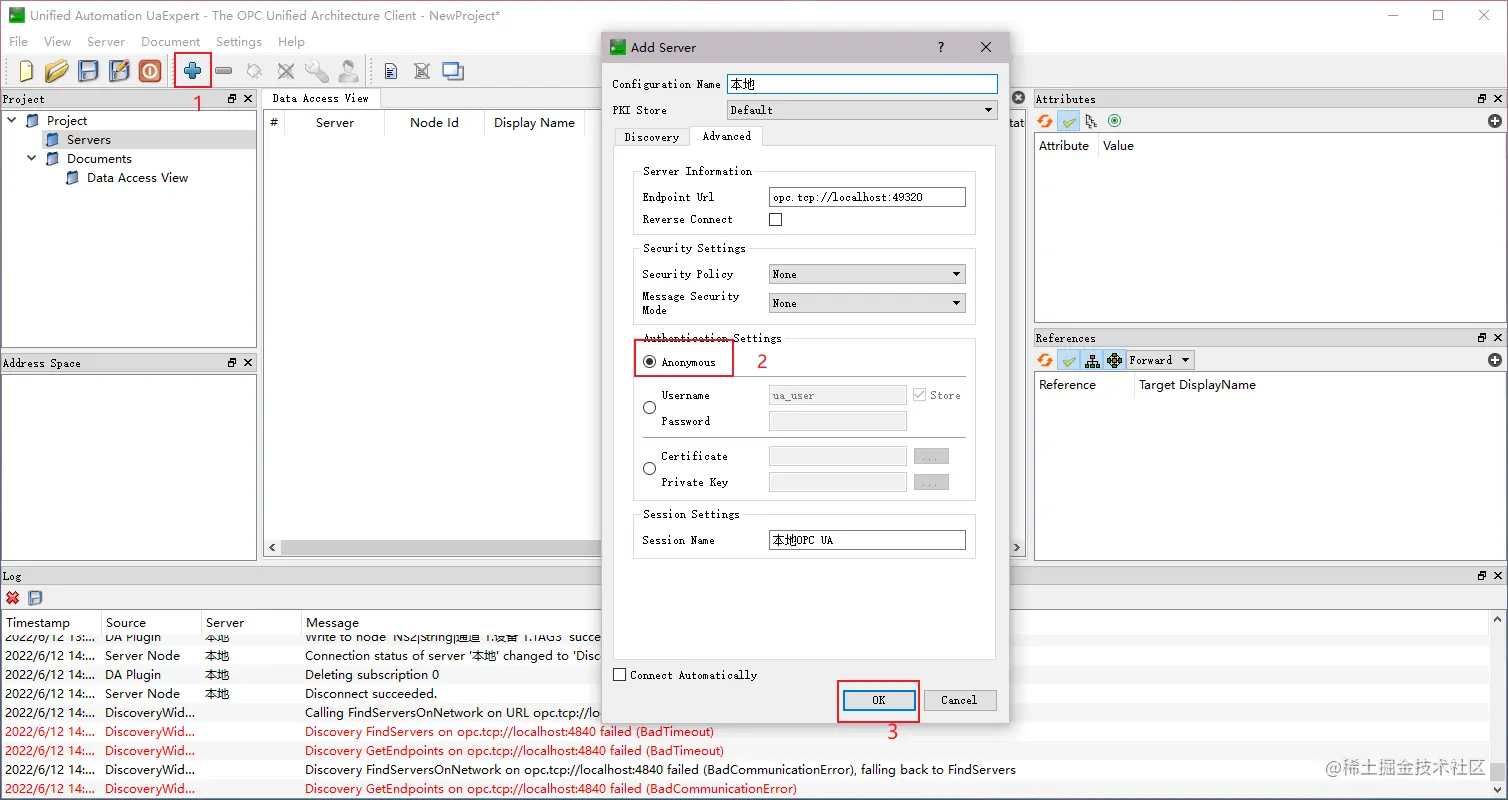Close the Log panel
The height and width of the screenshot is (800, 1508).
[x=1498, y=576]
